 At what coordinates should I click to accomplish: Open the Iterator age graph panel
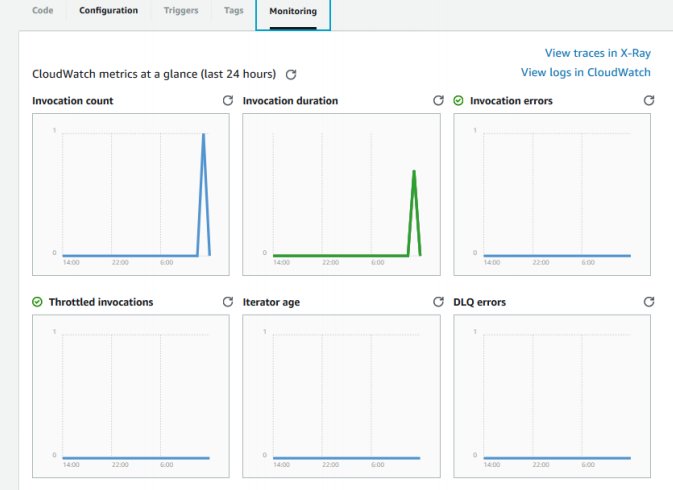341,396
